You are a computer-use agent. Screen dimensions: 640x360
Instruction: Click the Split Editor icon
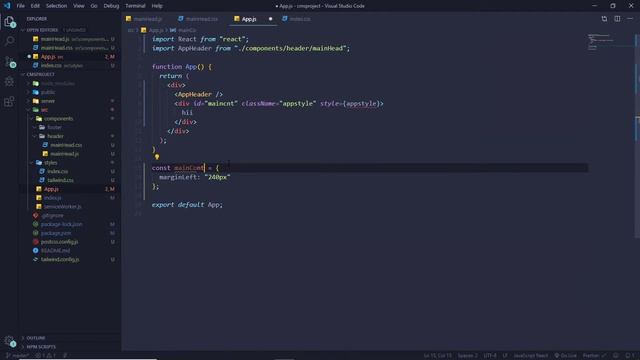coord(617,19)
